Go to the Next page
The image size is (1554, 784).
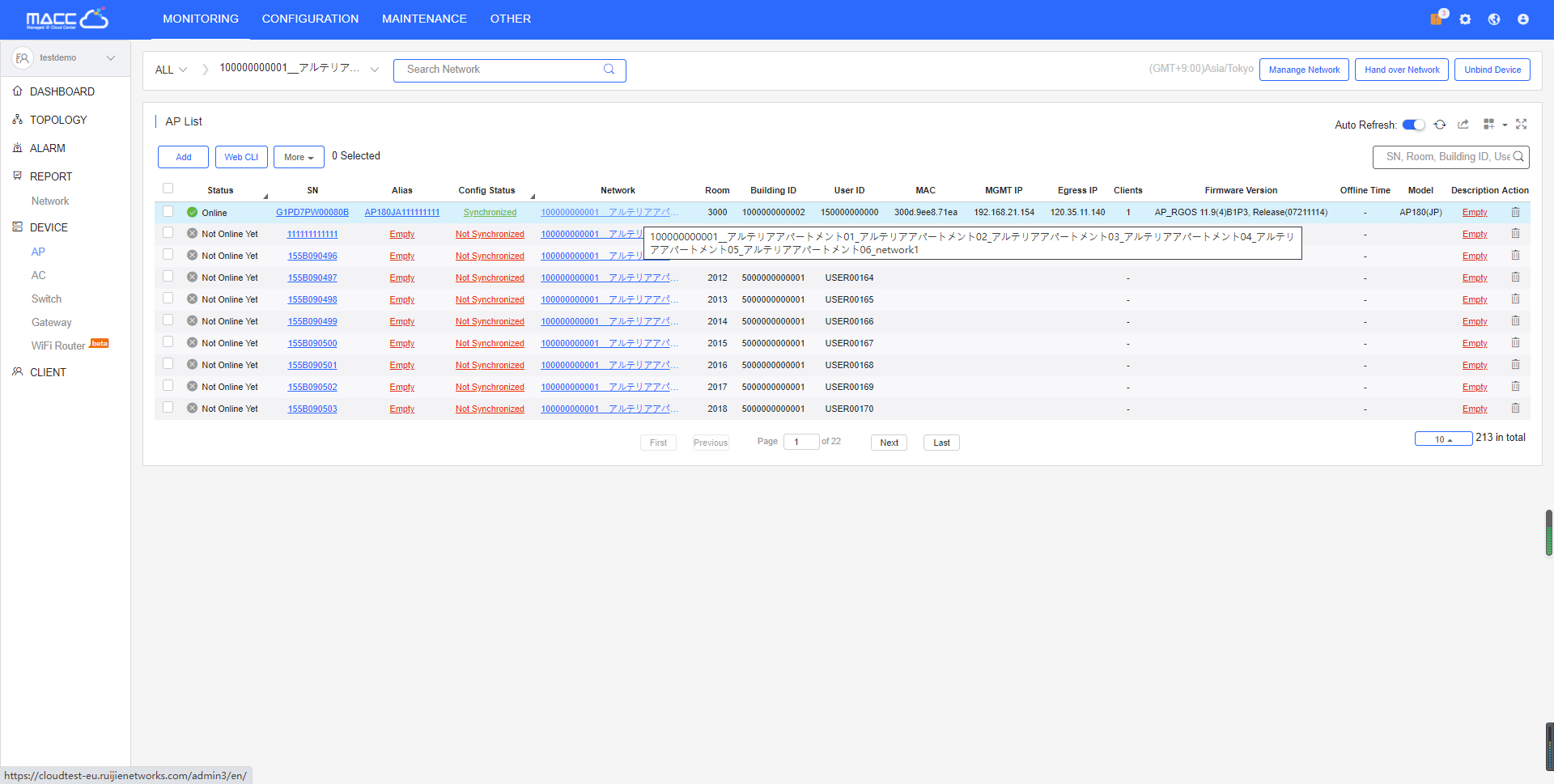[x=889, y=443]
